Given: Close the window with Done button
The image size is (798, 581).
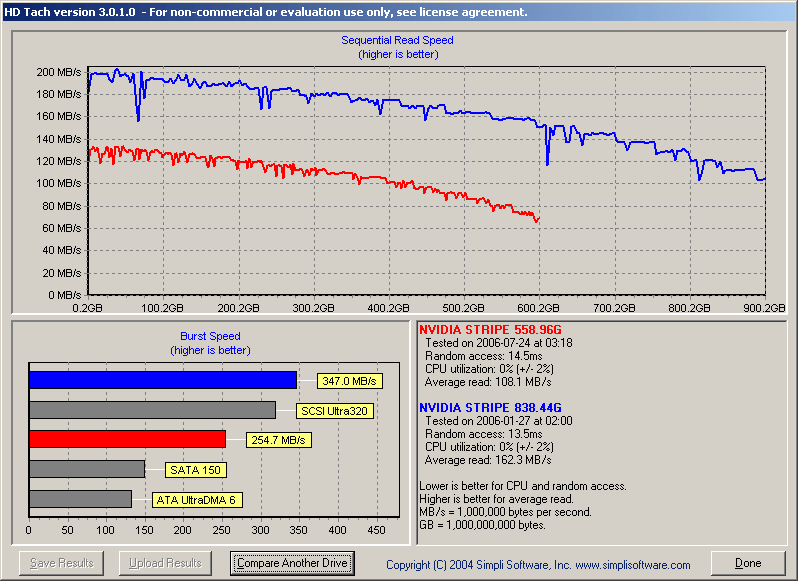Looking at the screenshot, I should tap(748, 563).
